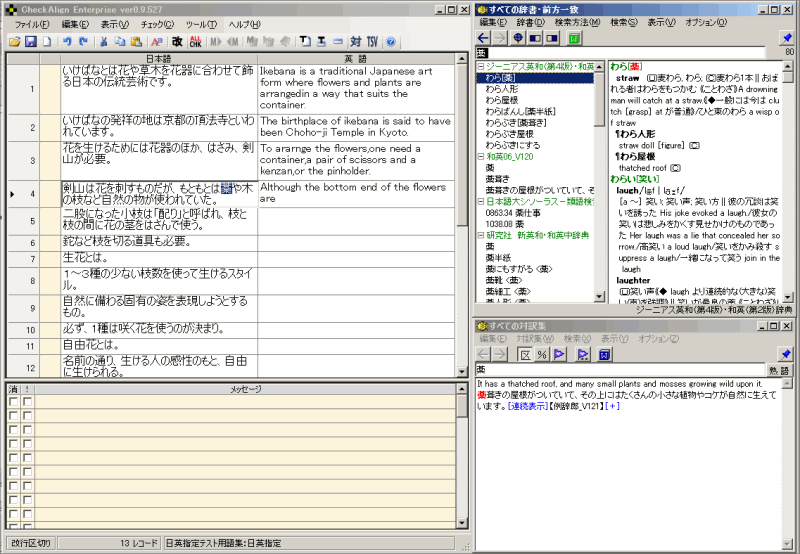Tick the first-row checkbox under the ! column
Viewport: 800px width, 554px height.
point(28,401)
